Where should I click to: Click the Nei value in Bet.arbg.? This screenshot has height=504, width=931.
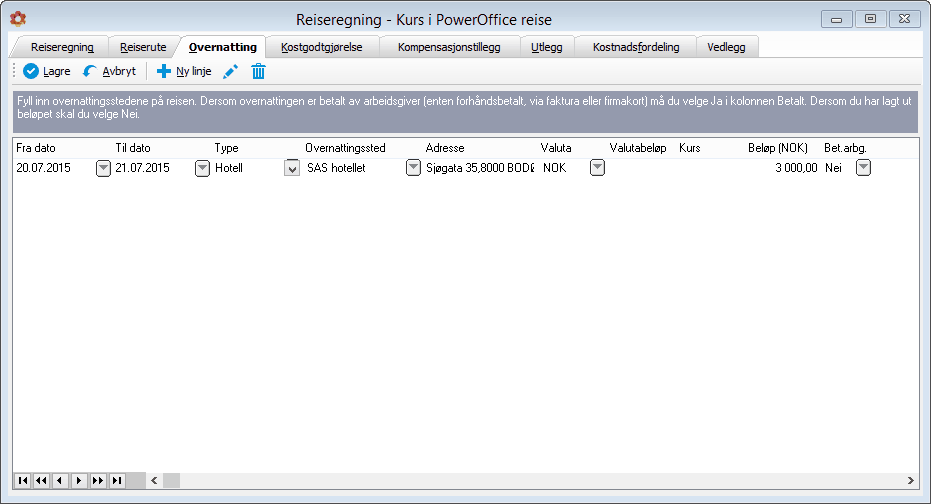tap(833, 168)
